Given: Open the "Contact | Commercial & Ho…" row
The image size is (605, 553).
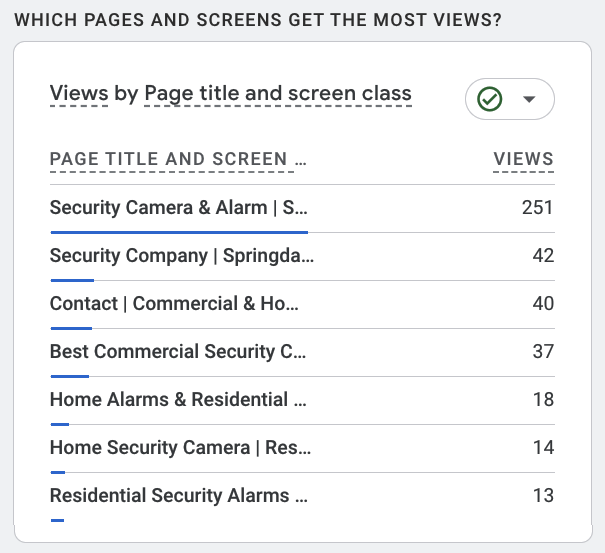Looking at the screenshot, I should pos(175,304).
